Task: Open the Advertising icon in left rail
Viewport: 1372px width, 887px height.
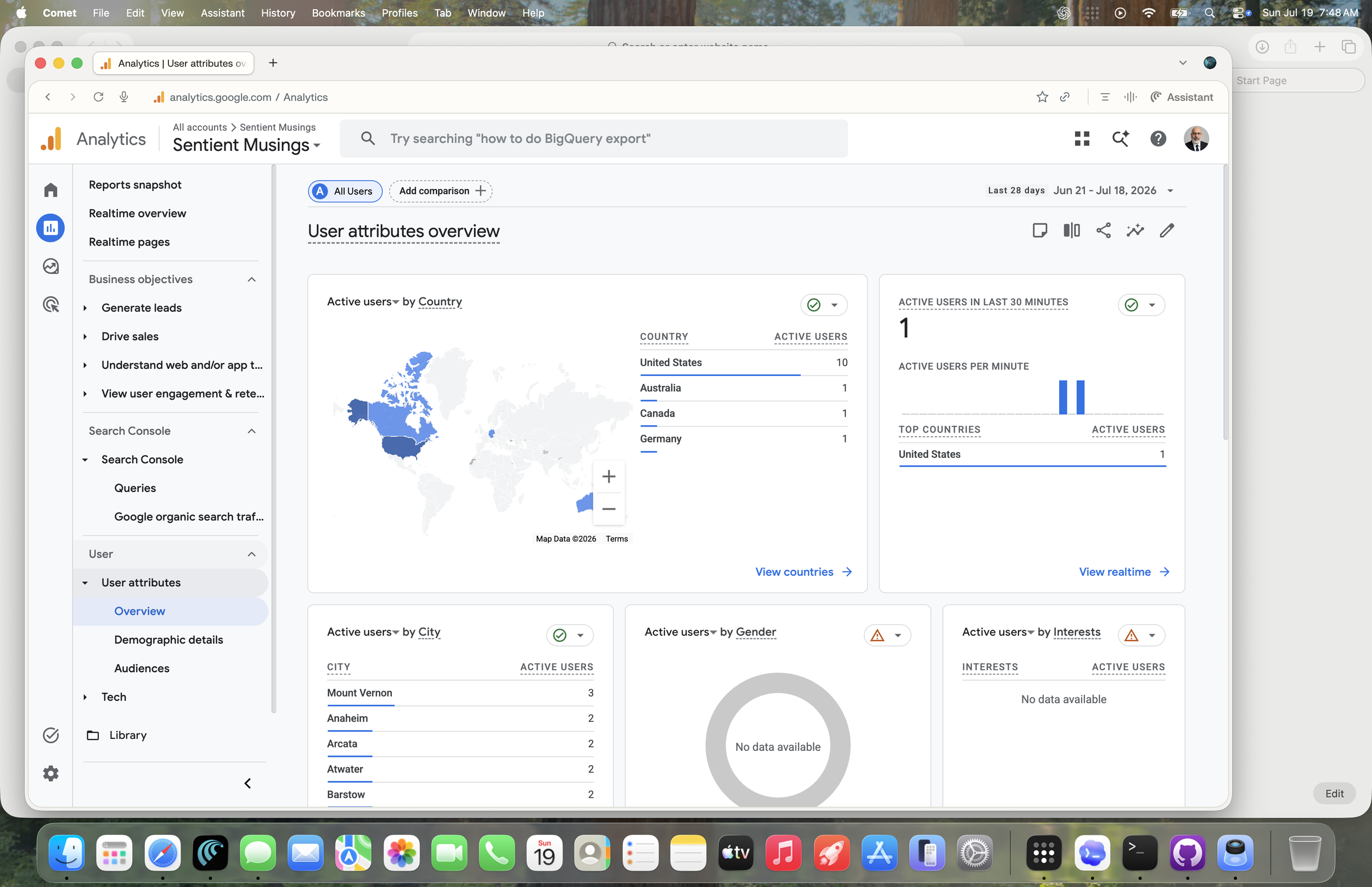Action: (x=50, y=304)
